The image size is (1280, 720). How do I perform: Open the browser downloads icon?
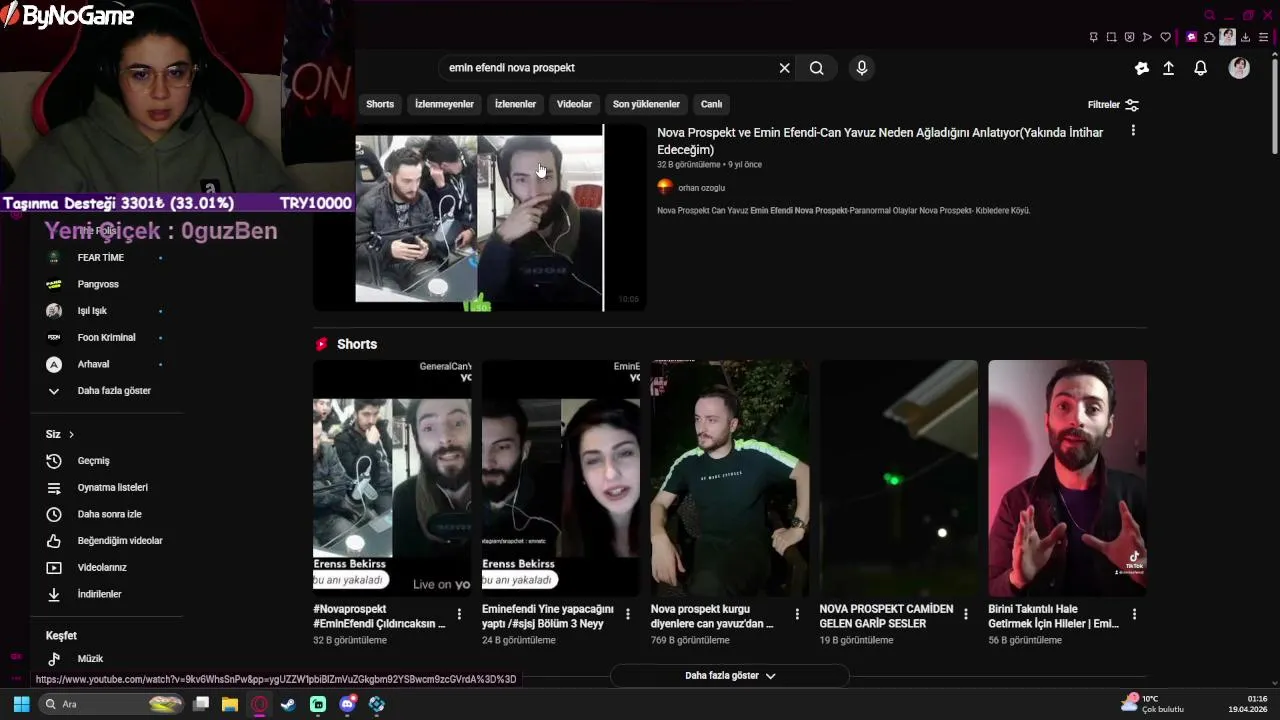1246,37
